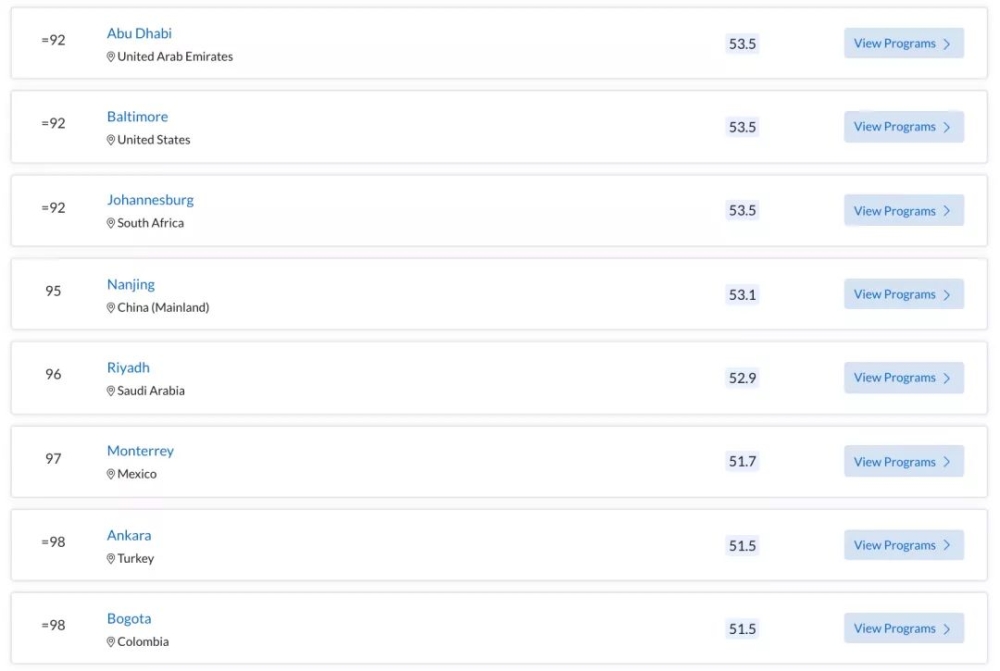
Task: Open the Nanjing link
Action: click(x=131, y=284)
